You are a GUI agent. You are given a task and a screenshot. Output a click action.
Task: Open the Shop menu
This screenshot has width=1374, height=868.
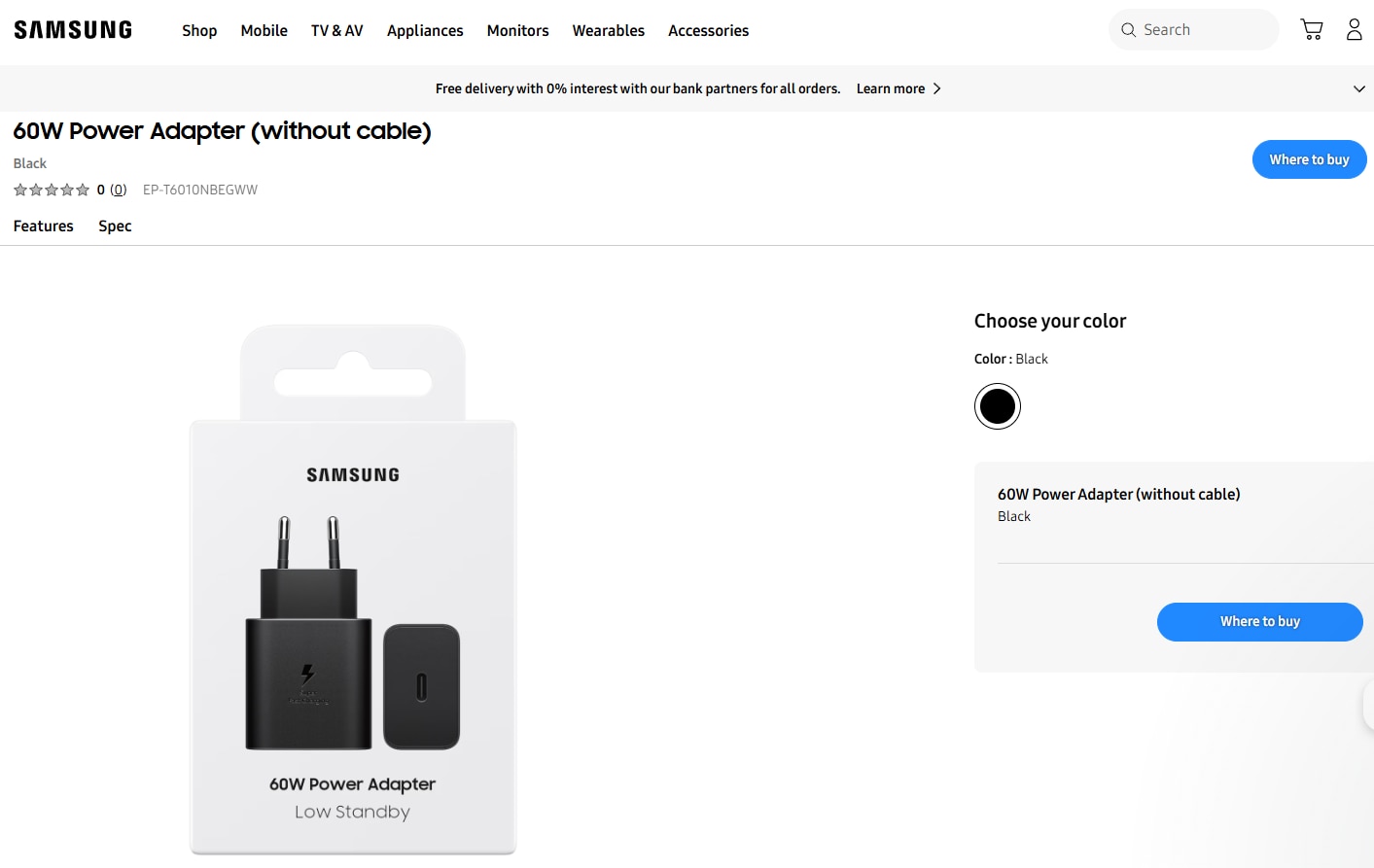coord(199,30)
